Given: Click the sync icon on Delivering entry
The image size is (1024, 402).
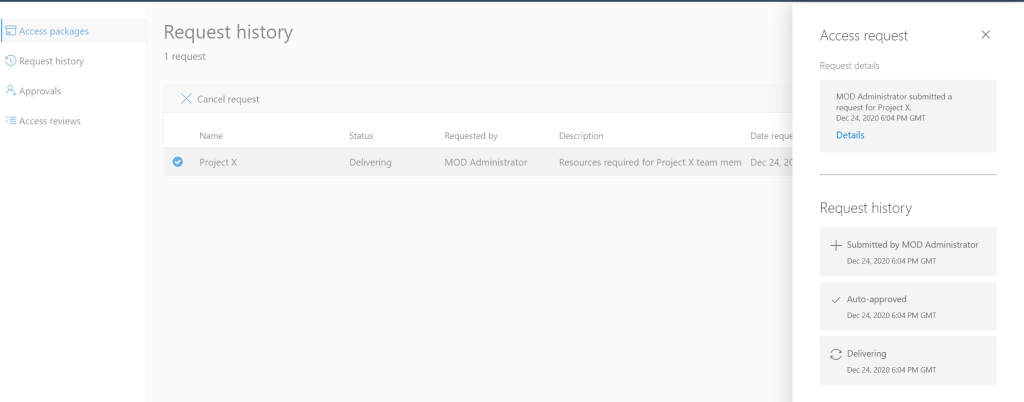Looking at the screenshot, I should (x=836, y=354).
